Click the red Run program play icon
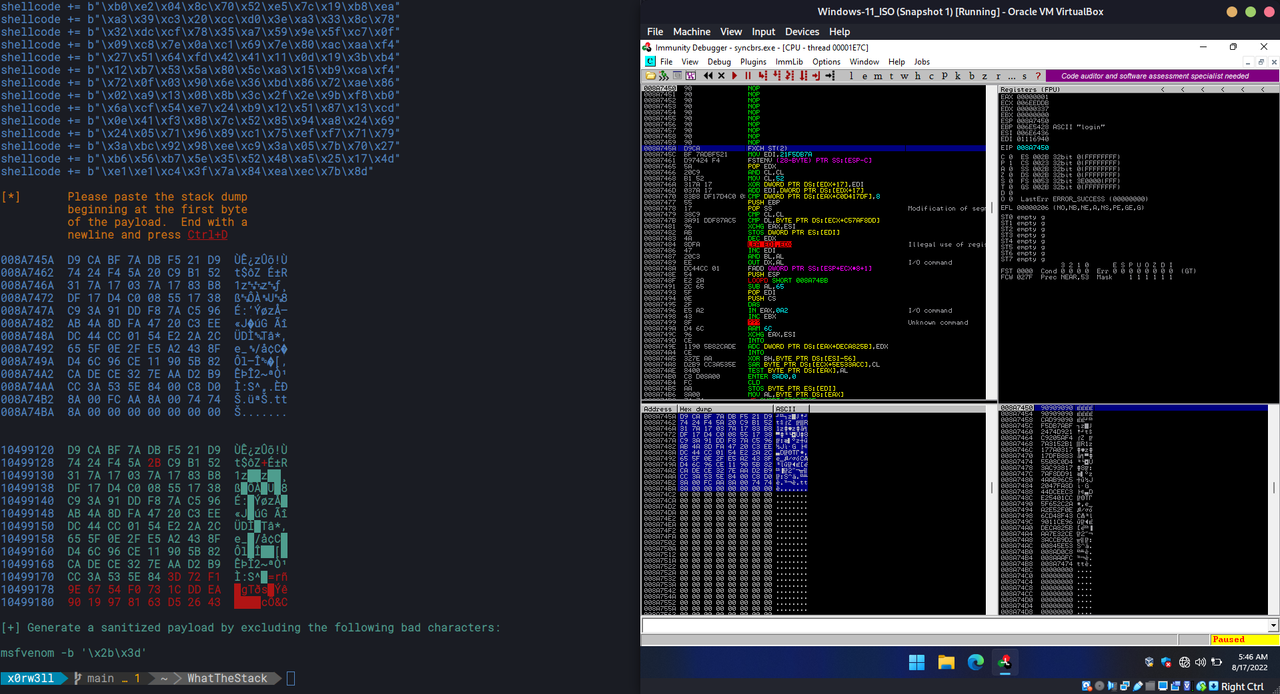The image size is (1280, 694). point(735,76)
